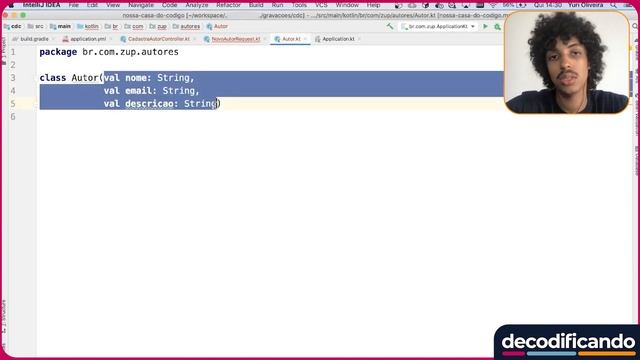Close the Autor.kt tab
This screenshot has height=360, width=640.
[305, 39]
